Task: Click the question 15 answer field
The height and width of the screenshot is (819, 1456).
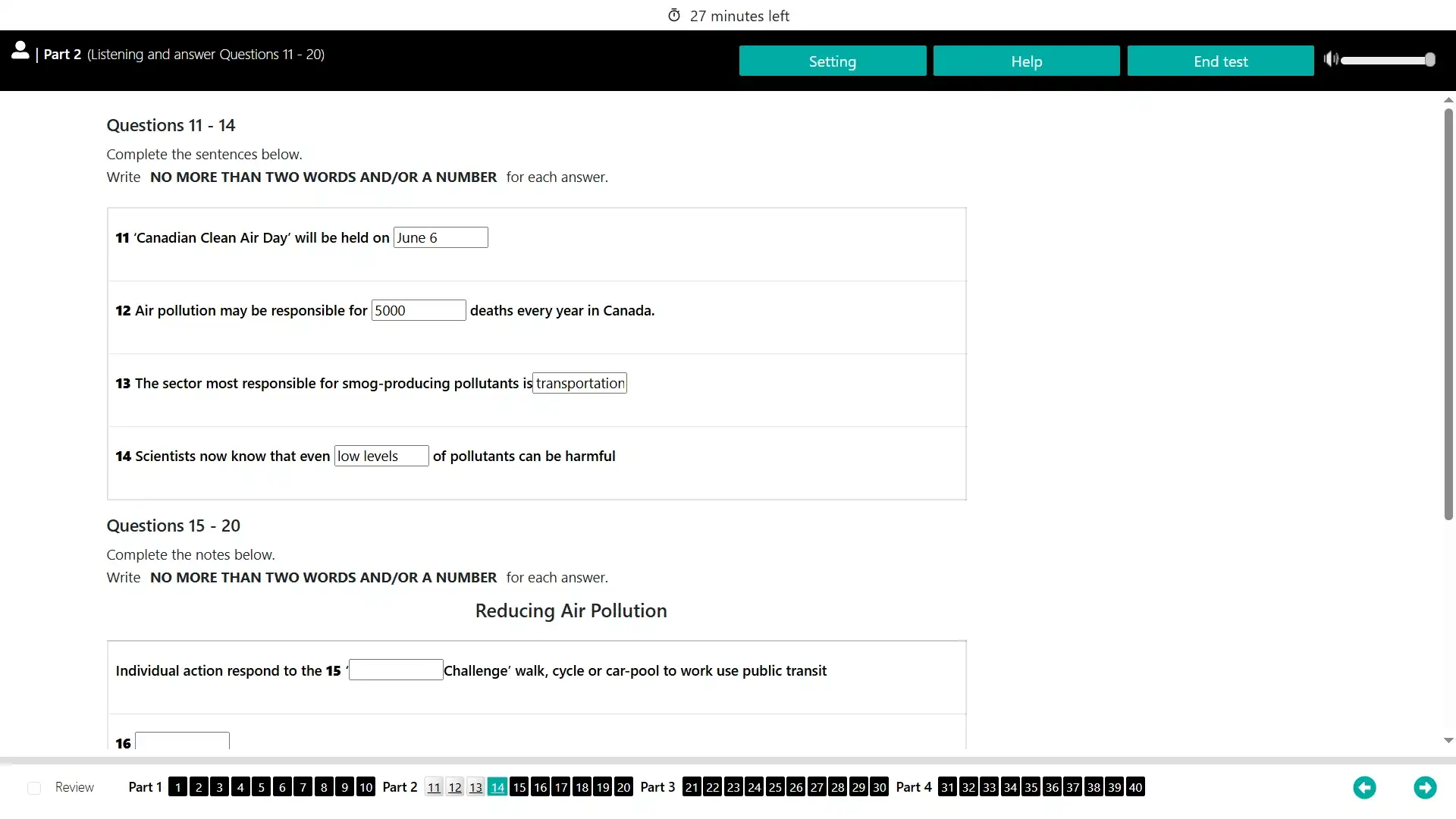Action: point(396,670)
